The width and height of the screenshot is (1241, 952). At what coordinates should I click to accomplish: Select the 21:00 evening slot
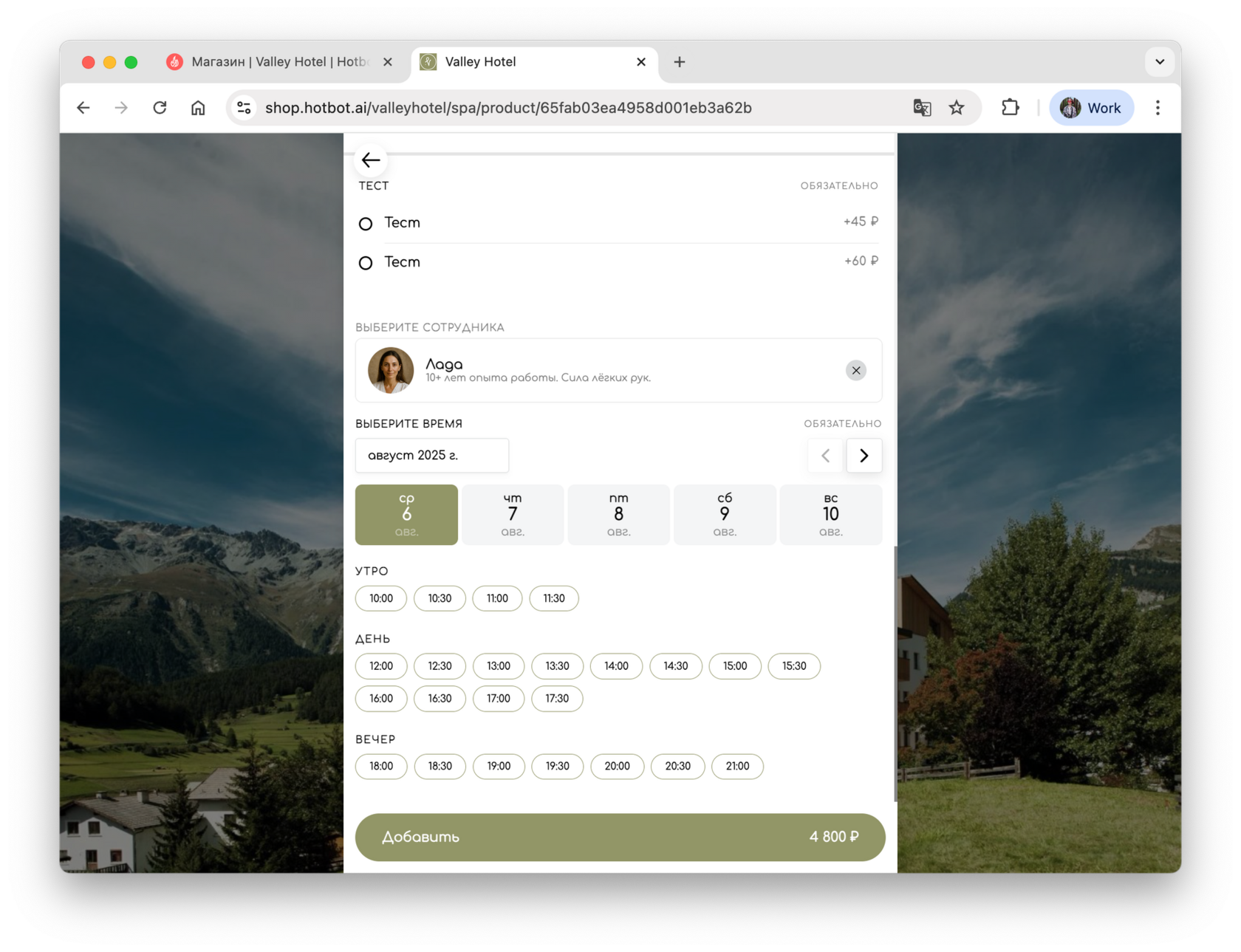point(737,767)
